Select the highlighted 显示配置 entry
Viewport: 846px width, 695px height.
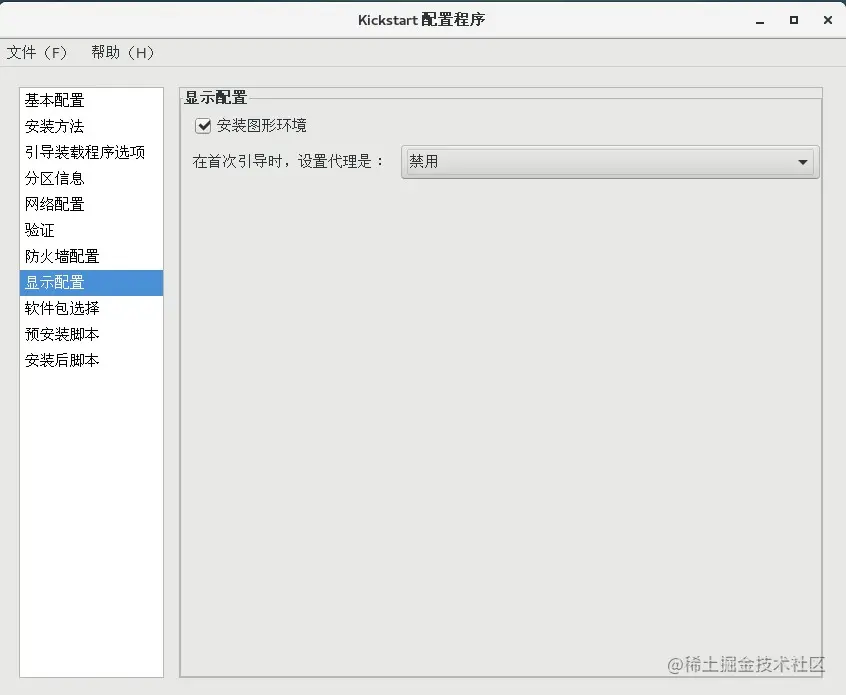pos(91,283)
